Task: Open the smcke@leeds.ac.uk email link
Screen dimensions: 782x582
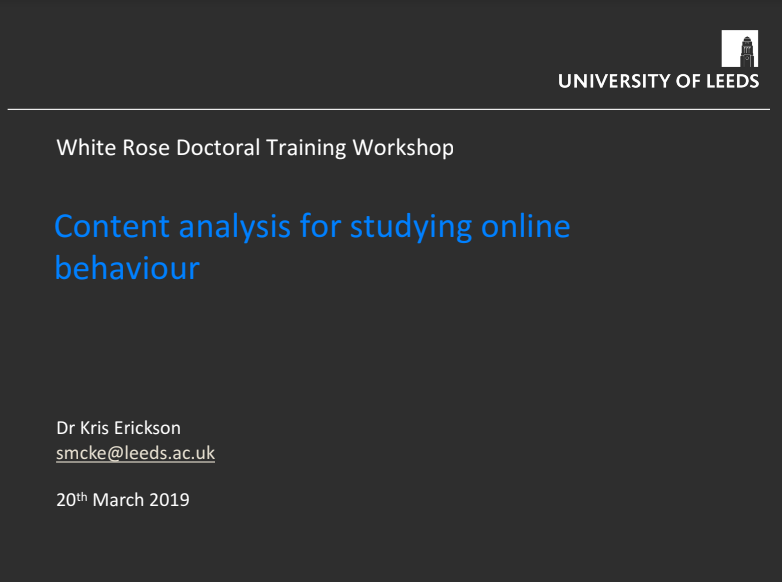Action: [136, 453]
